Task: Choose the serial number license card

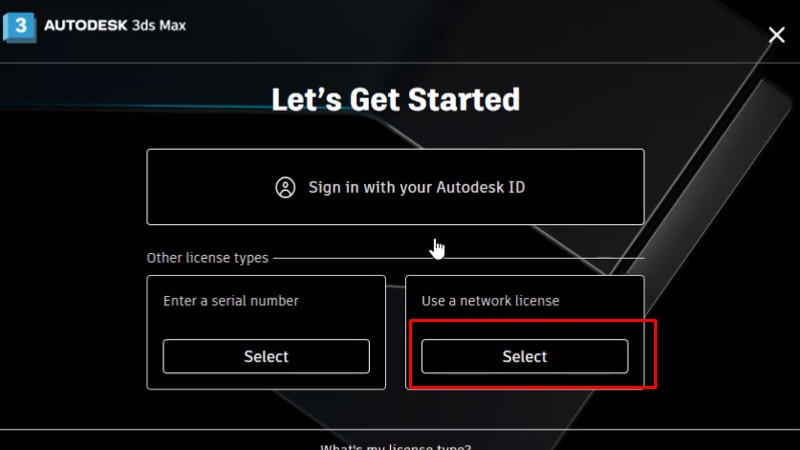Action: pyautogui.click(x=266, y=356)
